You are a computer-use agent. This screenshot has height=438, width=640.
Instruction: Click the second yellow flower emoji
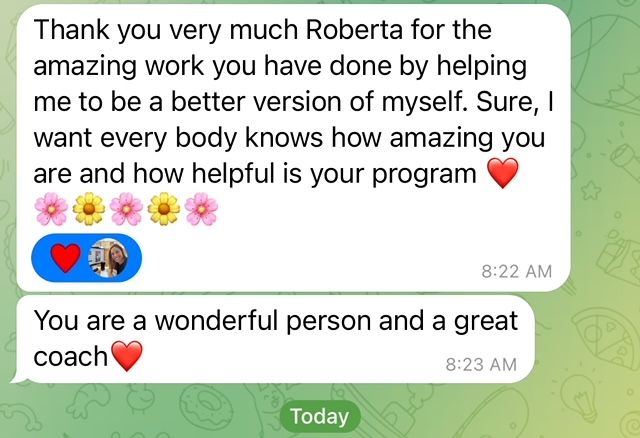pos(164,209)
